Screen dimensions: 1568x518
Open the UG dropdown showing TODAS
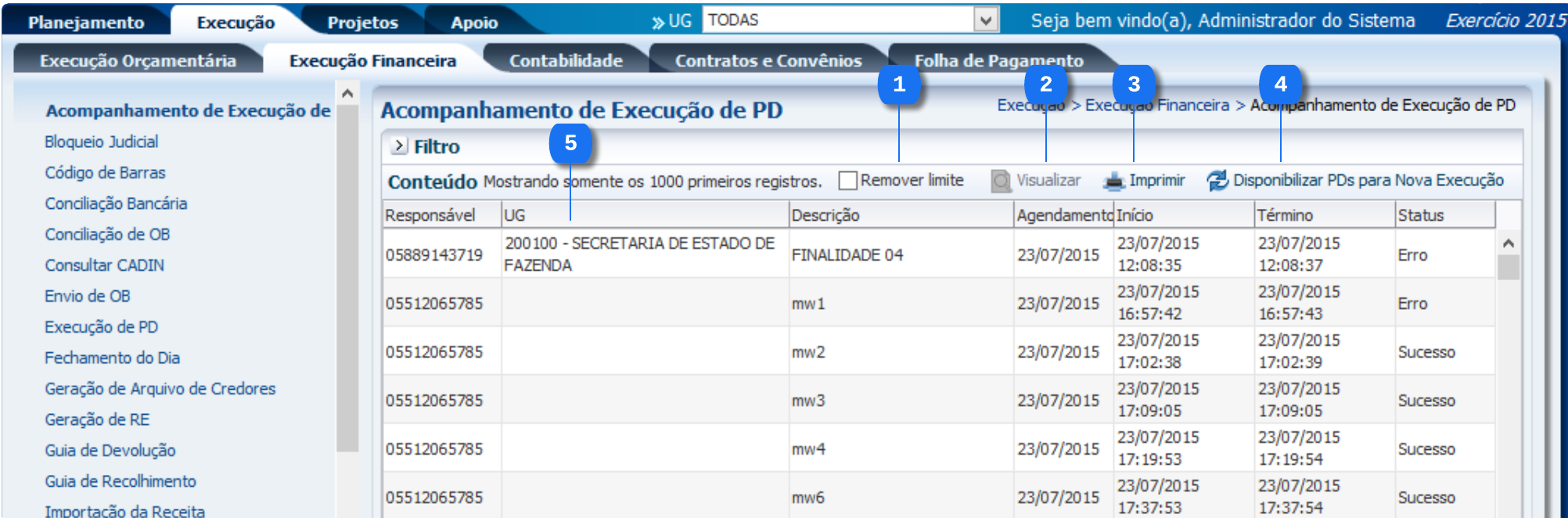pos(986,20)
